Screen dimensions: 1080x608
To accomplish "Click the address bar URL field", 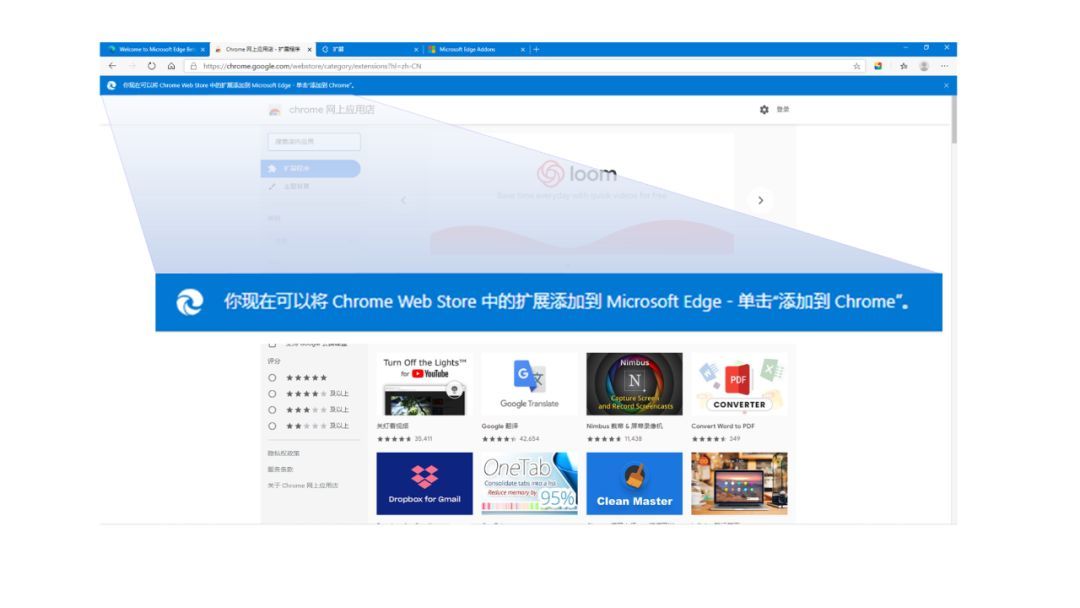I will (523, 66).
